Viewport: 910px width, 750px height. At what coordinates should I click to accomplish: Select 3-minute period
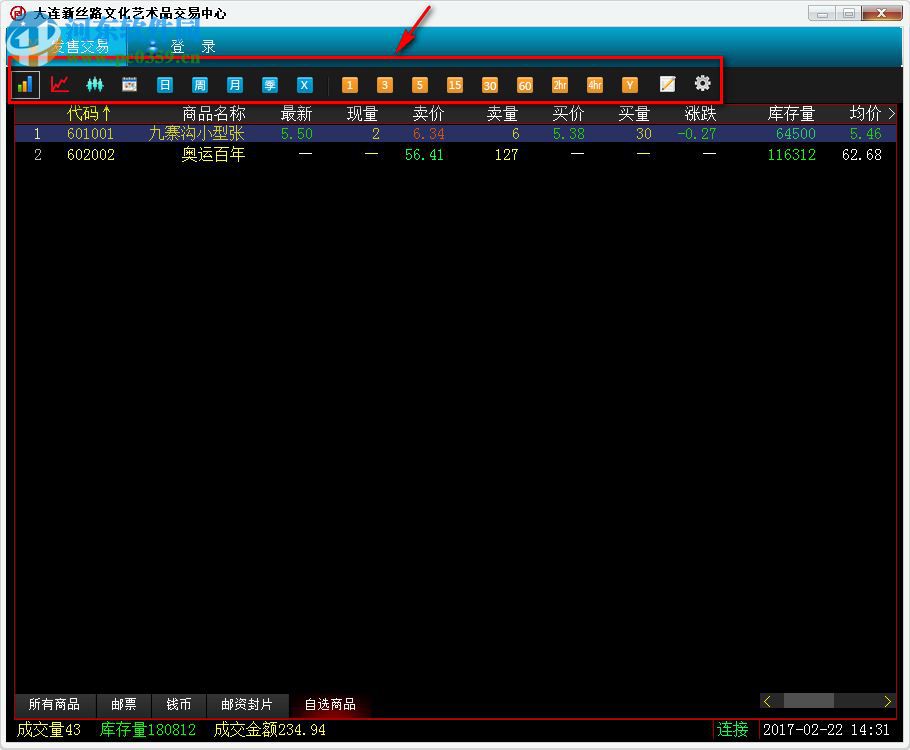click(384, 85)
